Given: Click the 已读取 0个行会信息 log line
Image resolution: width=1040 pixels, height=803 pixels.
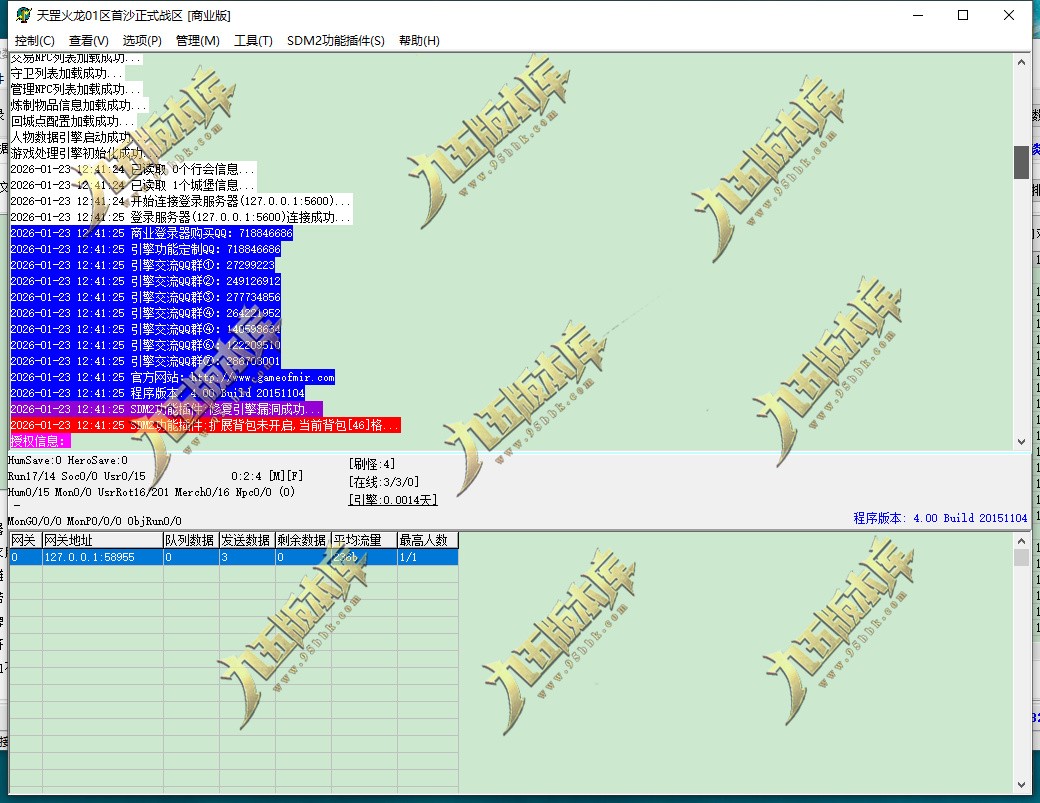Looking at the screenshot, I should tap(133, 169).
